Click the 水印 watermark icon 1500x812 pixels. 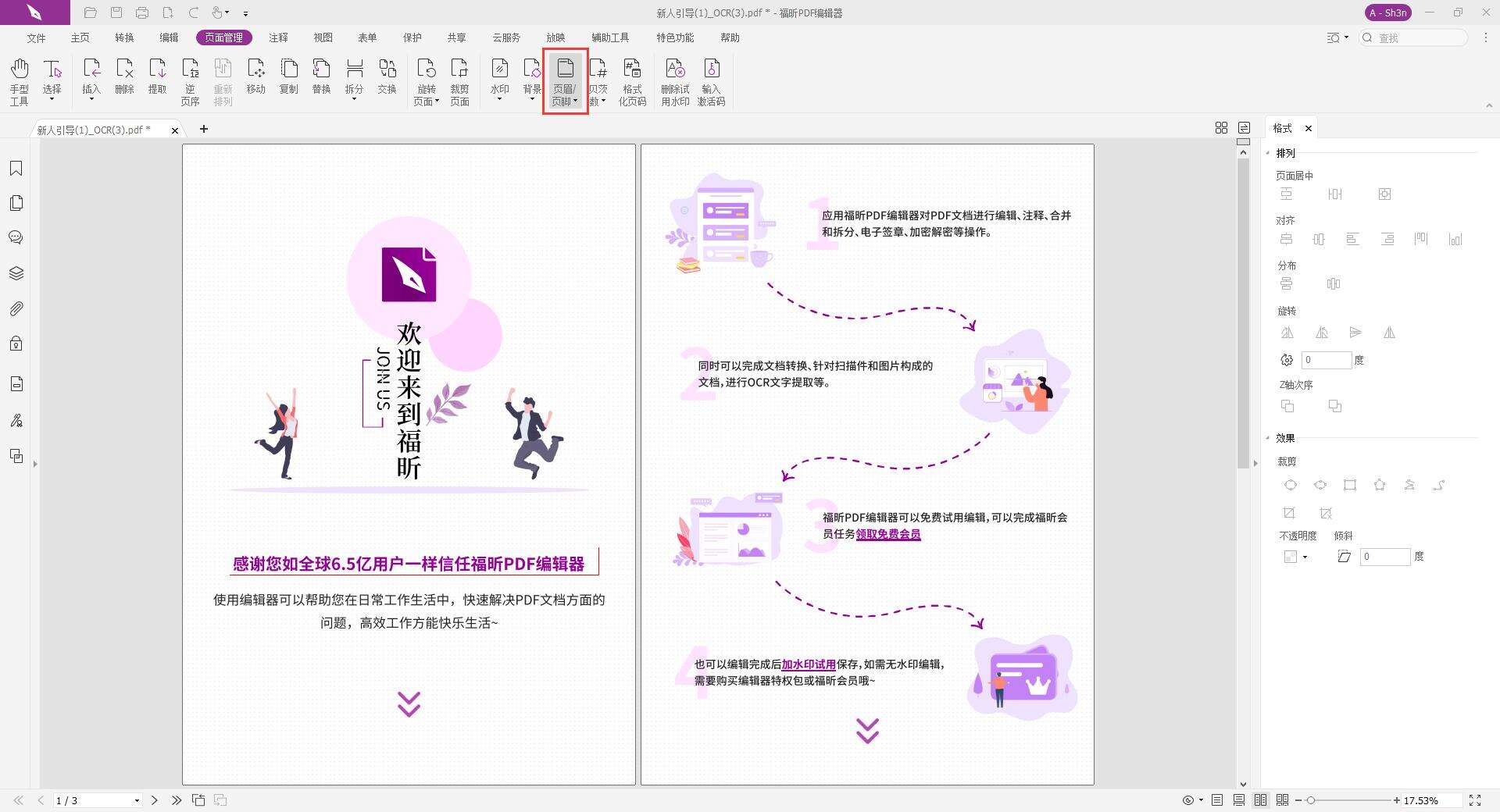(499, 78)
